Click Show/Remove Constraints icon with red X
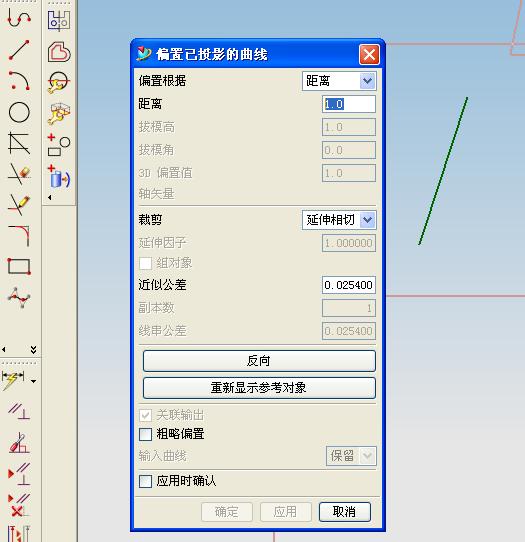This screenshot has width=525, height=542. pos(19,505)
